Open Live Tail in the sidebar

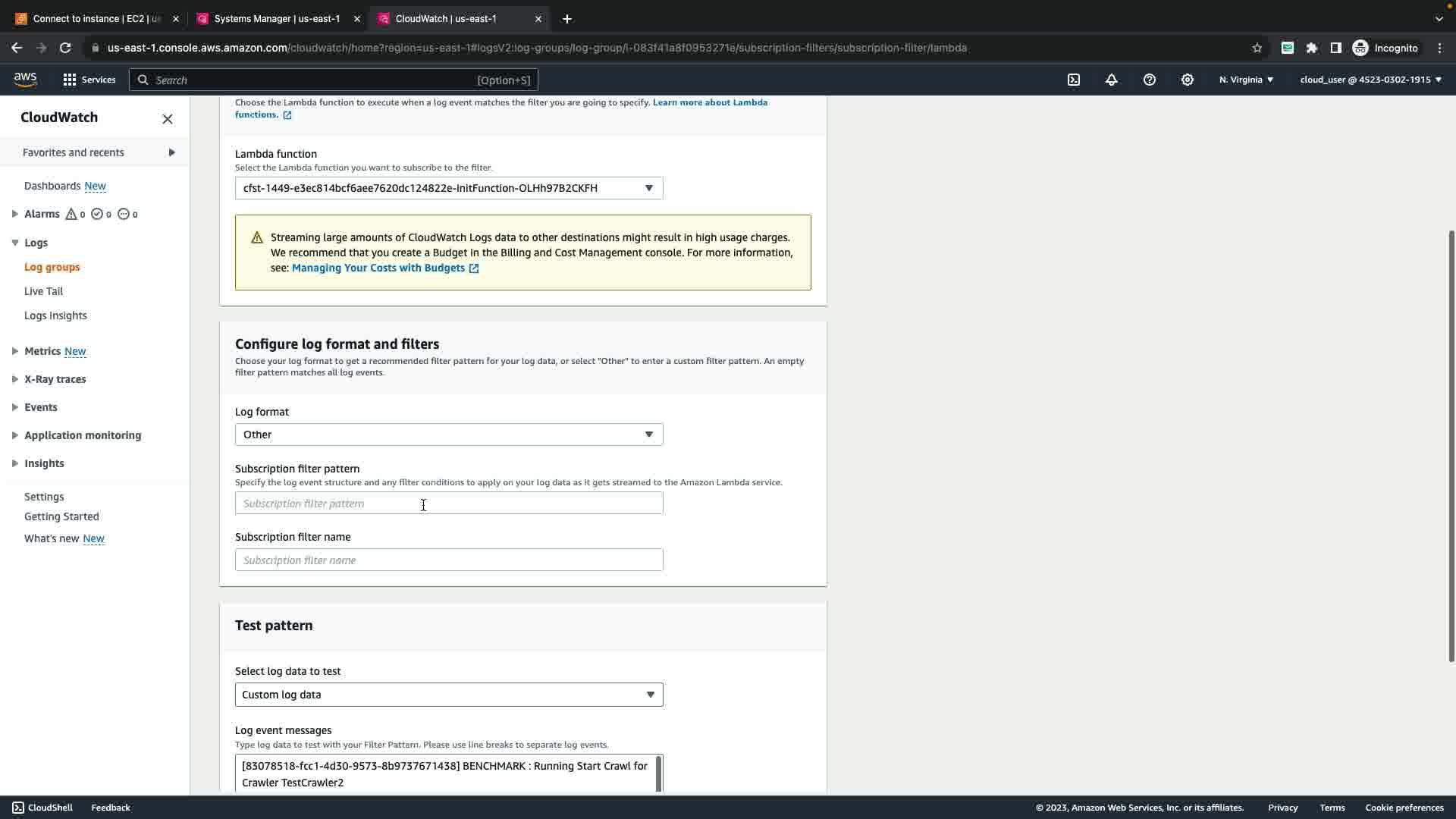43,291
